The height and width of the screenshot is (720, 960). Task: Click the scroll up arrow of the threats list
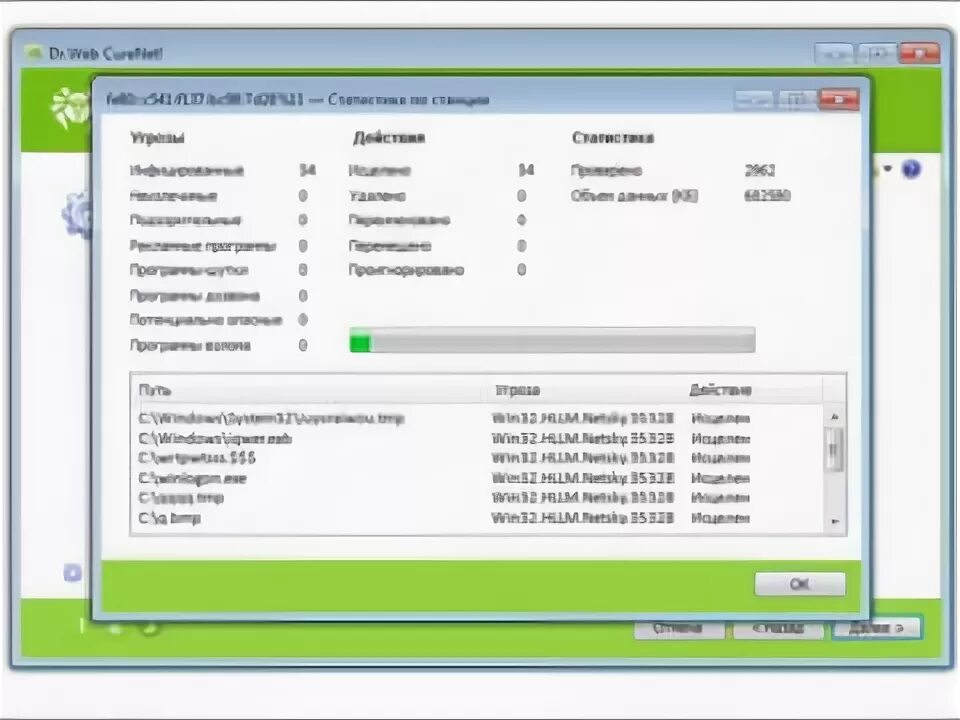click(x=834, y=417)
